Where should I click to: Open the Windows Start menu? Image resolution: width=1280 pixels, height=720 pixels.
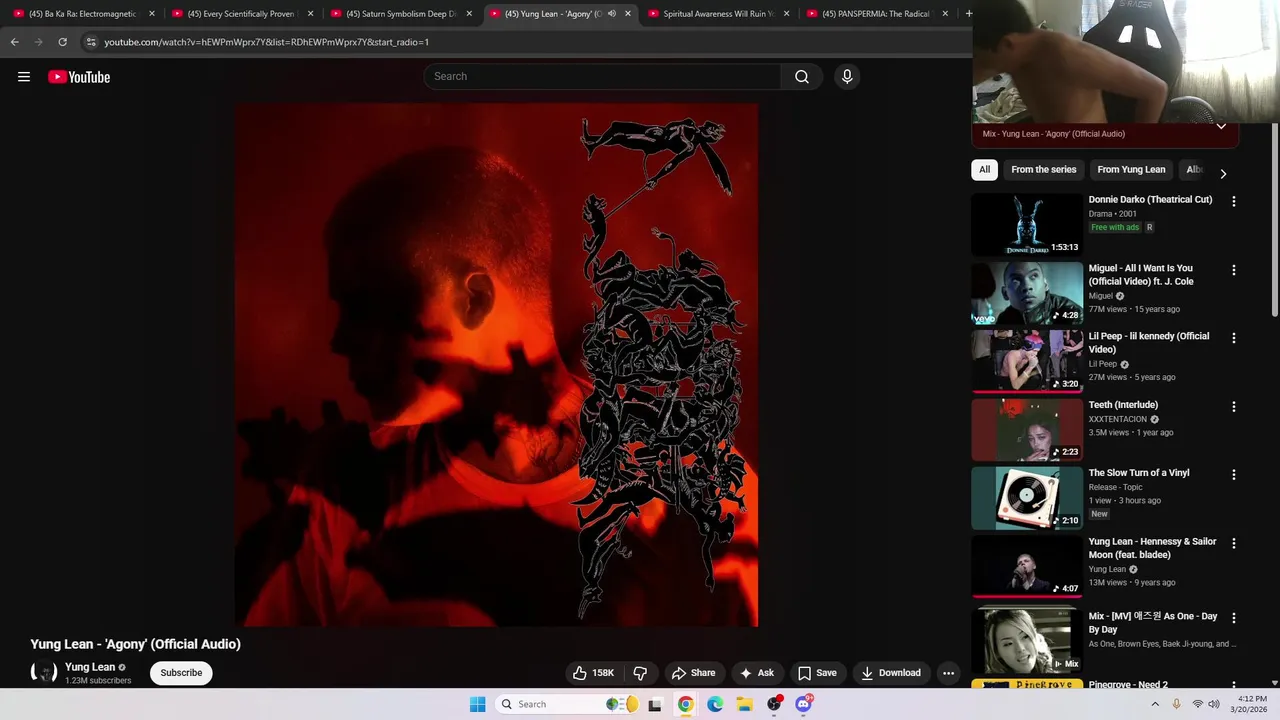pyautogui.click(x=478, y=704)
